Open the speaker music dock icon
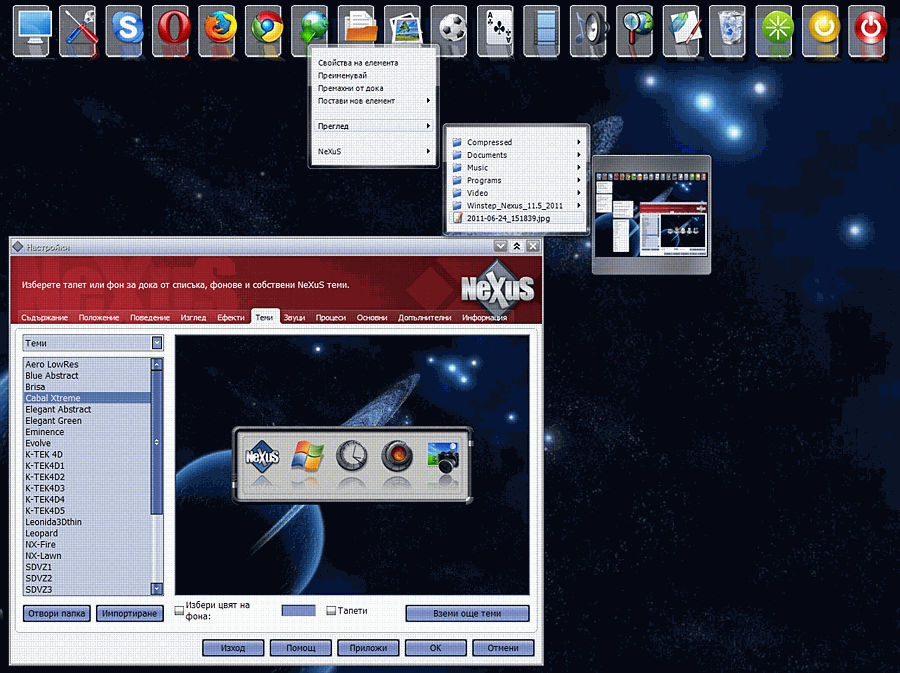 click(591, 30)
